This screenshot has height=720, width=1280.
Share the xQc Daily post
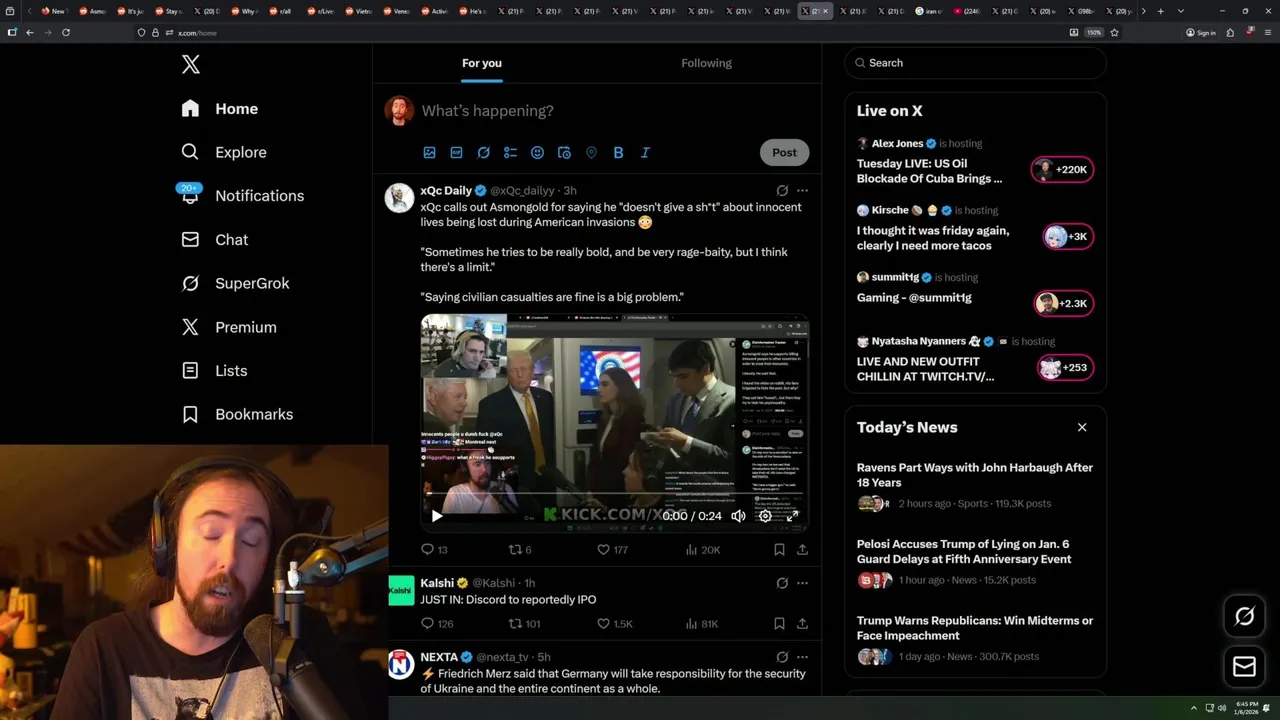(x=802, y=549)
